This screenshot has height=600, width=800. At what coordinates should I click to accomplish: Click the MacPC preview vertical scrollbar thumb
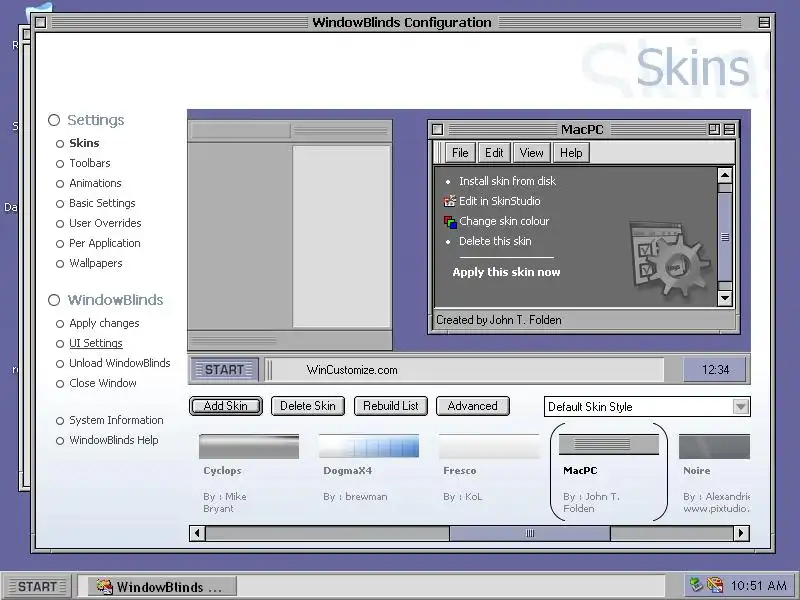[725, 237]
